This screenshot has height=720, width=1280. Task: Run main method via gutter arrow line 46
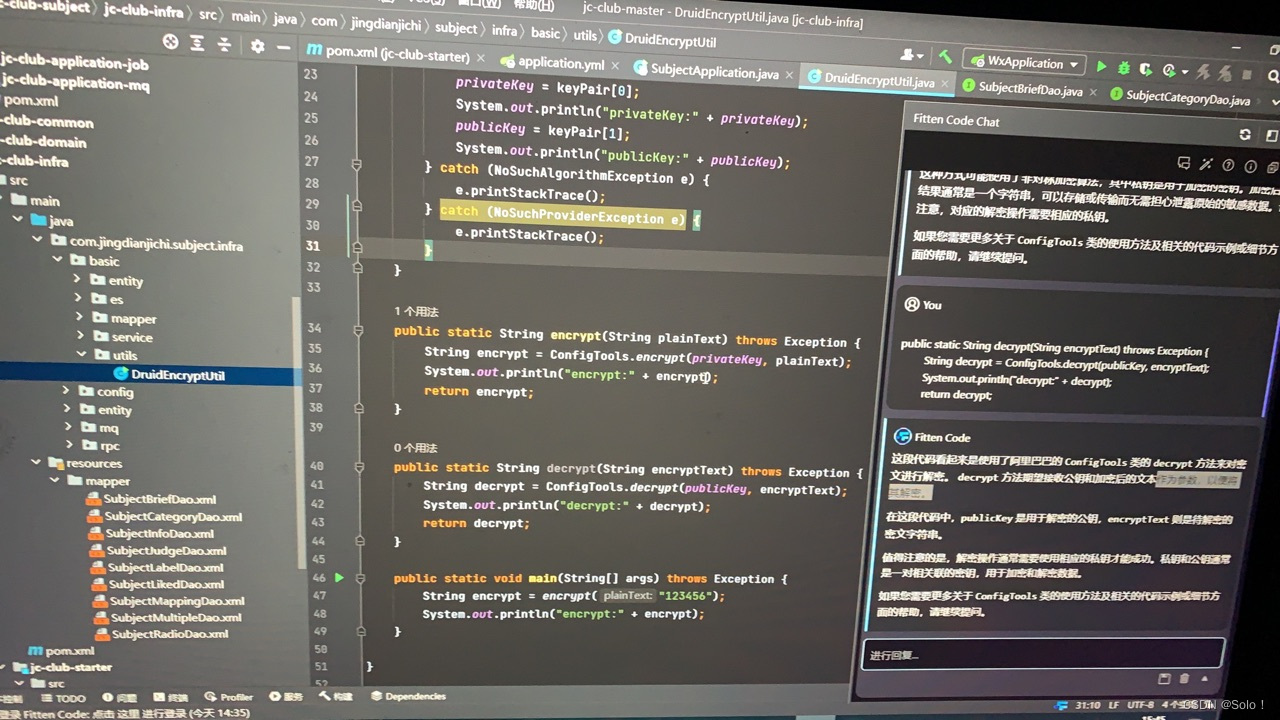(339, 578)
